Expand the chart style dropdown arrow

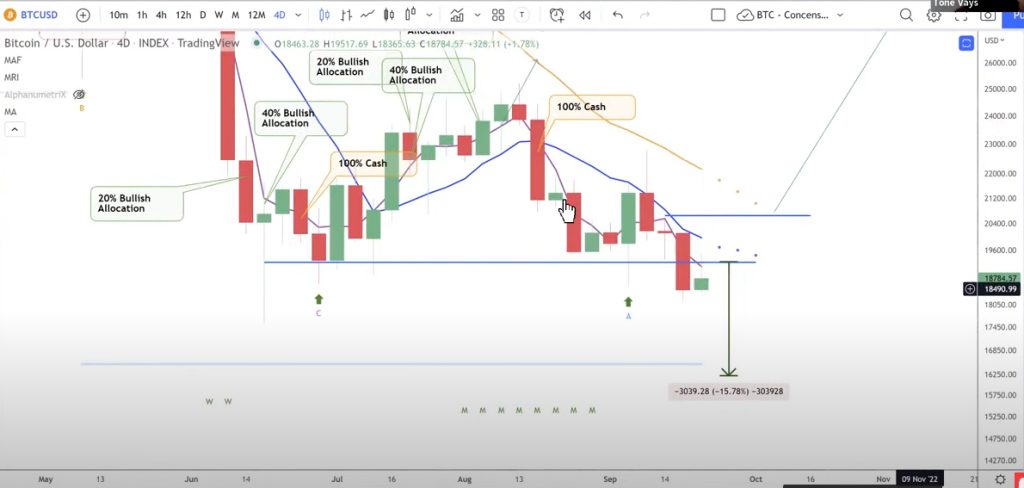pyautogui.click(x=429, y=15)
